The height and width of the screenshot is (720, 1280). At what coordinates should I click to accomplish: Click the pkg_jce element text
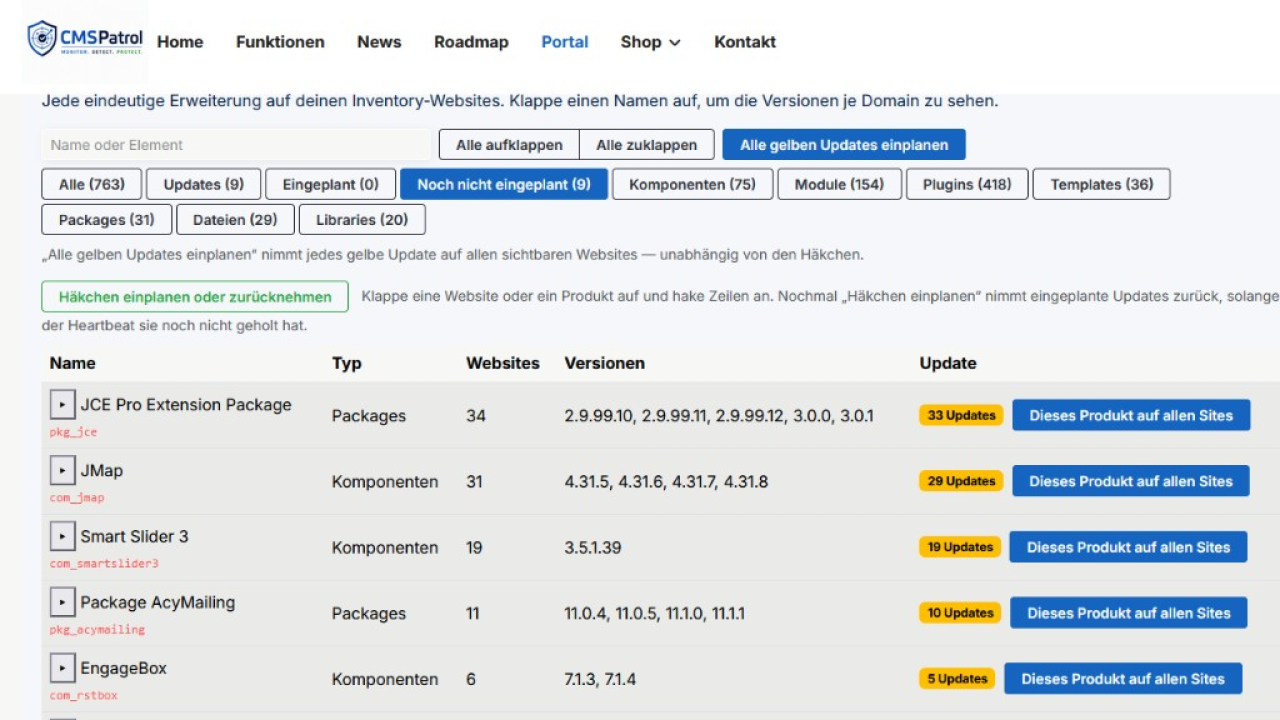click(74, 432)
